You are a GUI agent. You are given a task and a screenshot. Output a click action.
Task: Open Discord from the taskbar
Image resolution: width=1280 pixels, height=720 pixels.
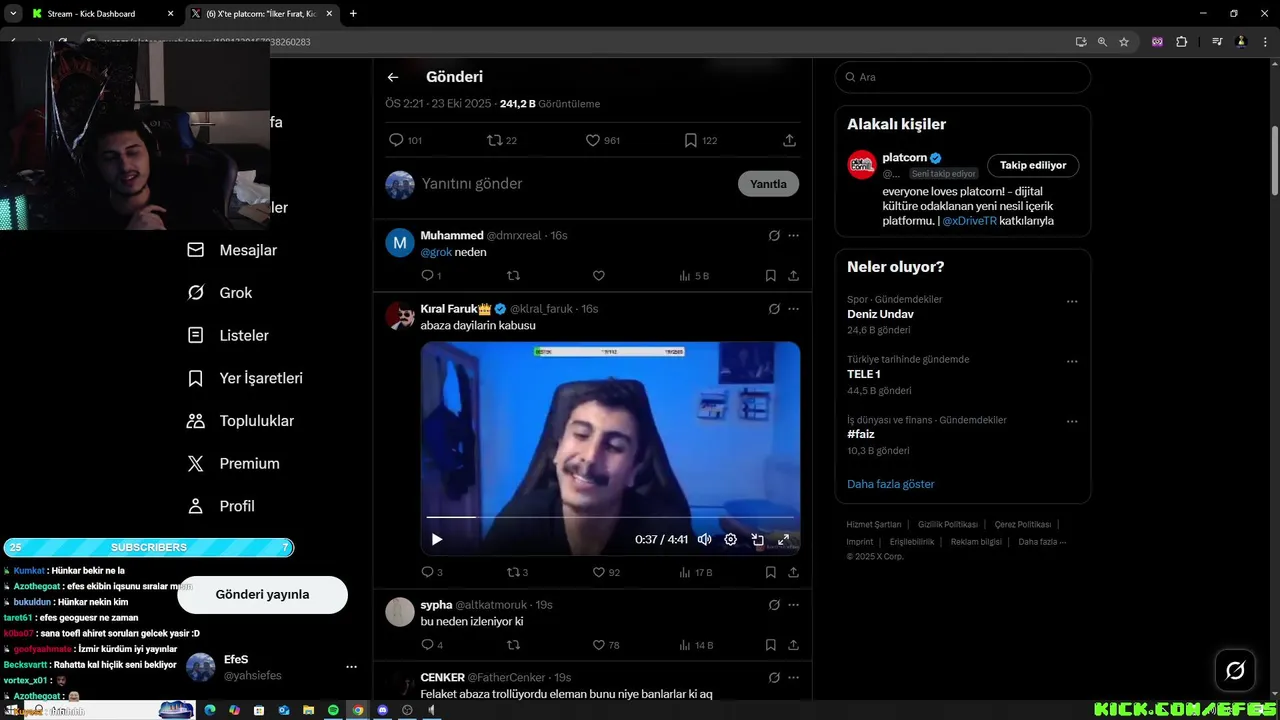pyautogui.click(x=382, y=710)
